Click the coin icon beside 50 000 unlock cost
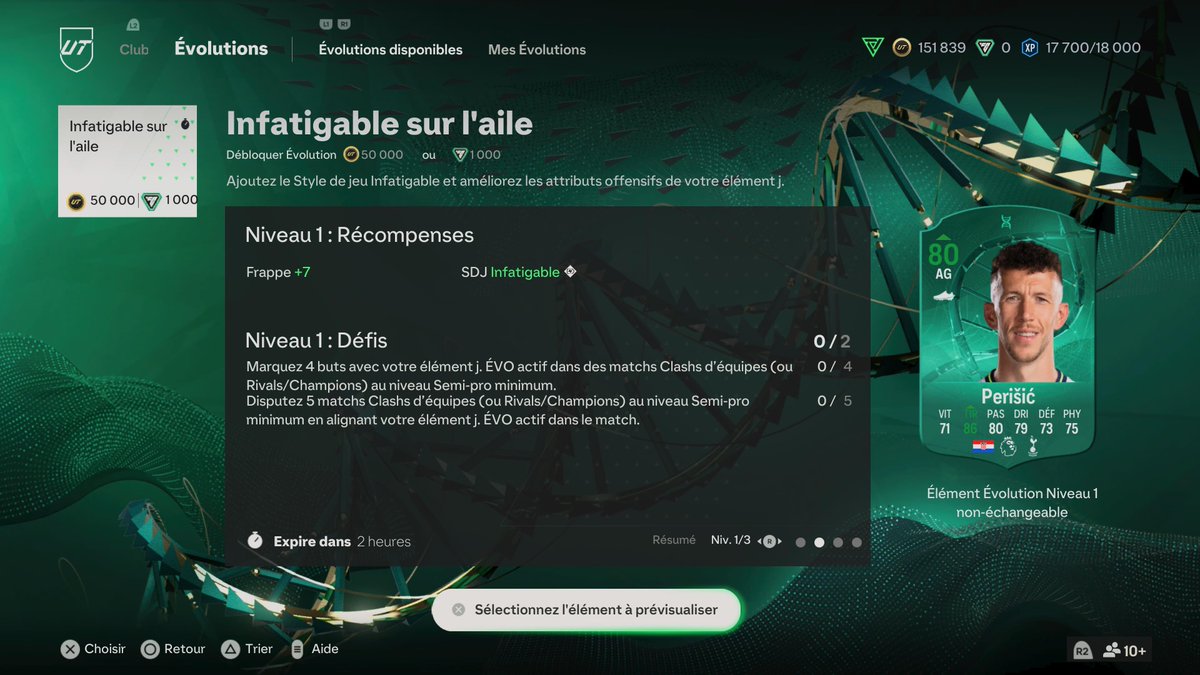1200x675 pixels. [x=350, y=155]
